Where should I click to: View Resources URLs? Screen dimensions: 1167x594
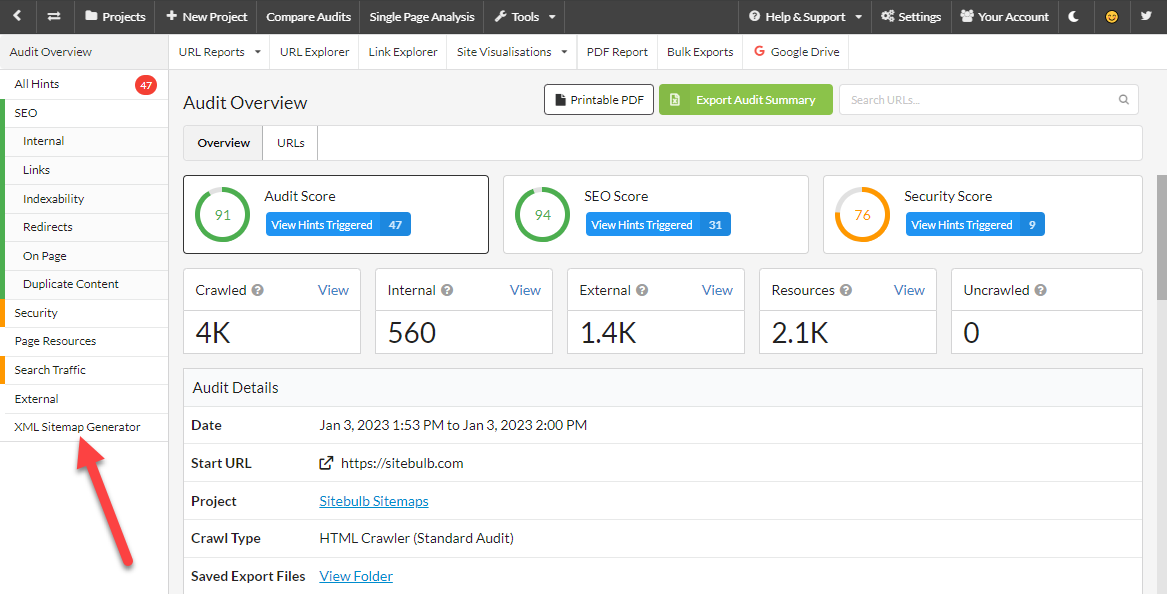[x=909, y=290]
